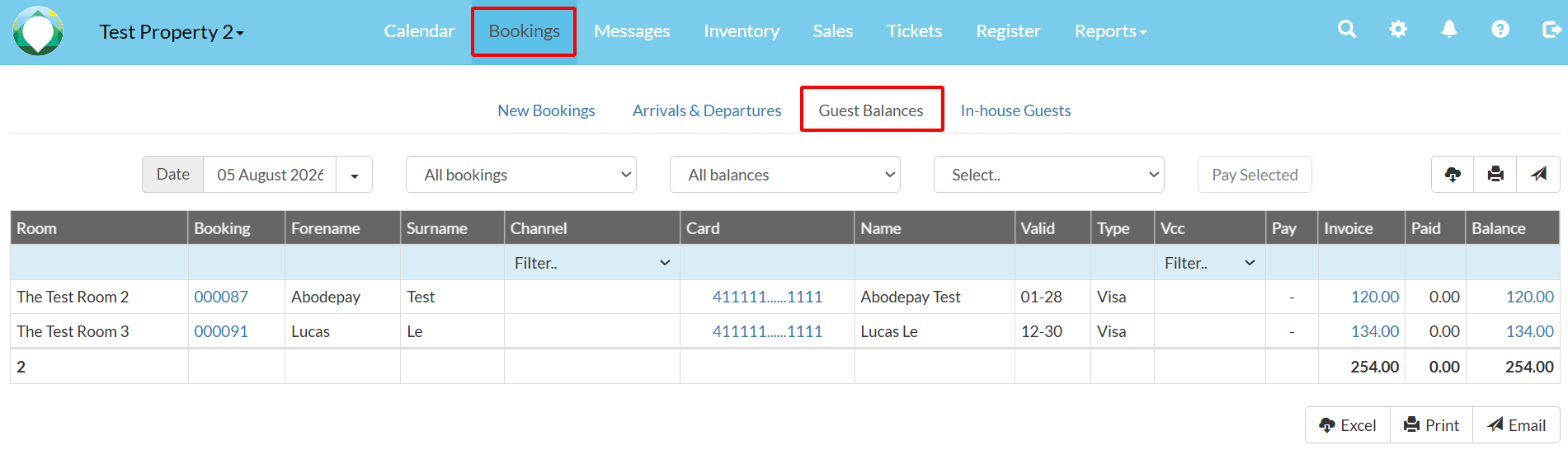Open the settings gear icon
The height and width of the screenshot is (459, 1568).
coord(1398,30)
